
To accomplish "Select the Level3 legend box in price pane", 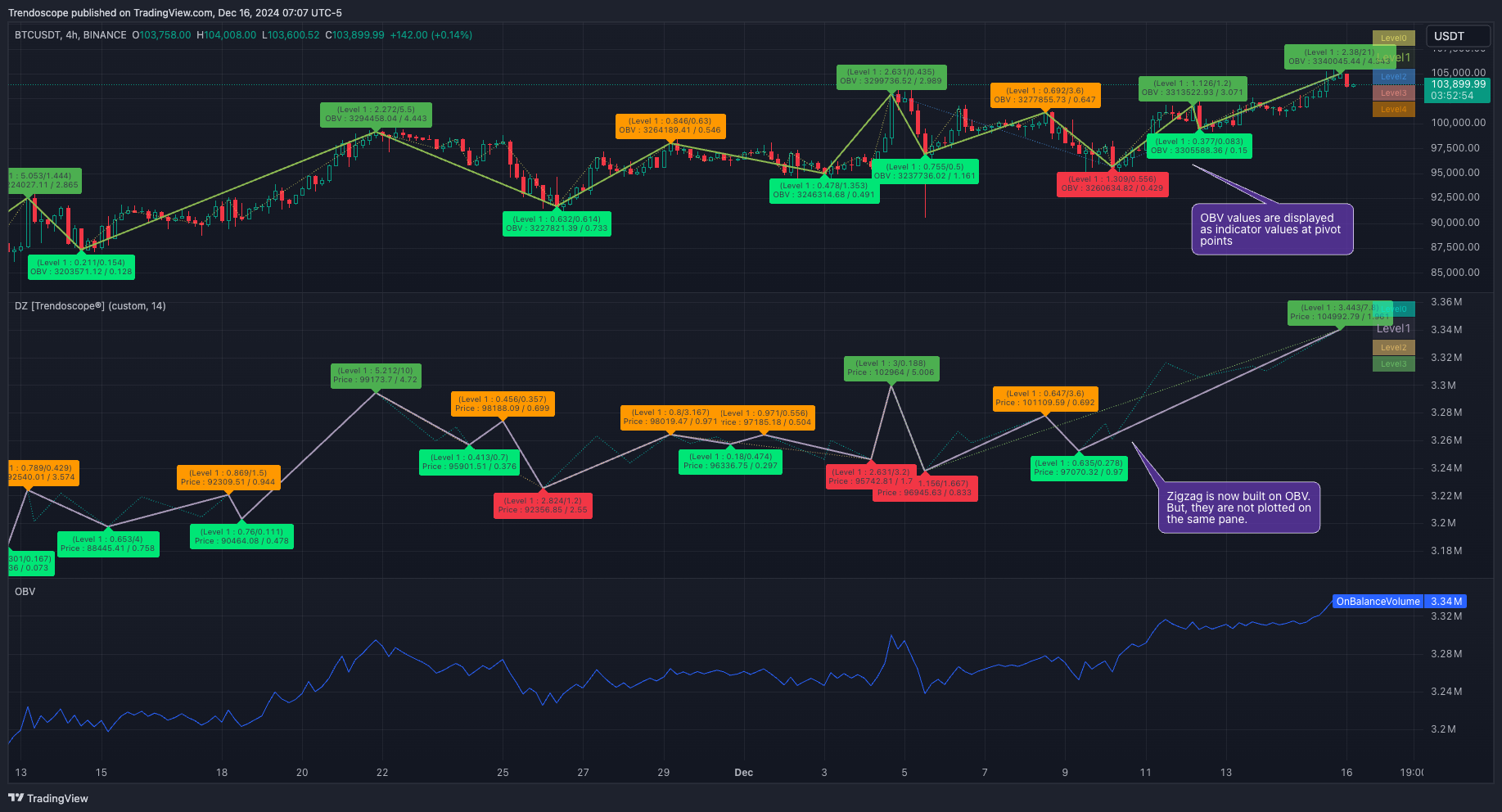I will [1393, 93].
